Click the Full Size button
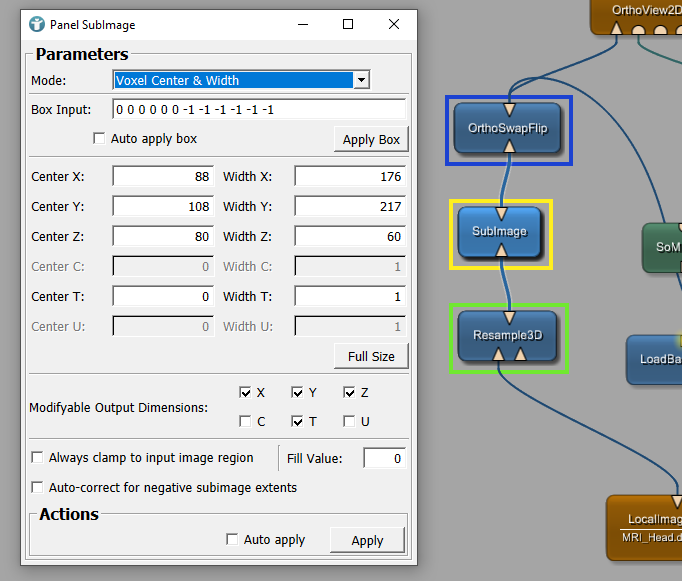Viewport: 682px width, 581px height. click(x=371, y=356)
